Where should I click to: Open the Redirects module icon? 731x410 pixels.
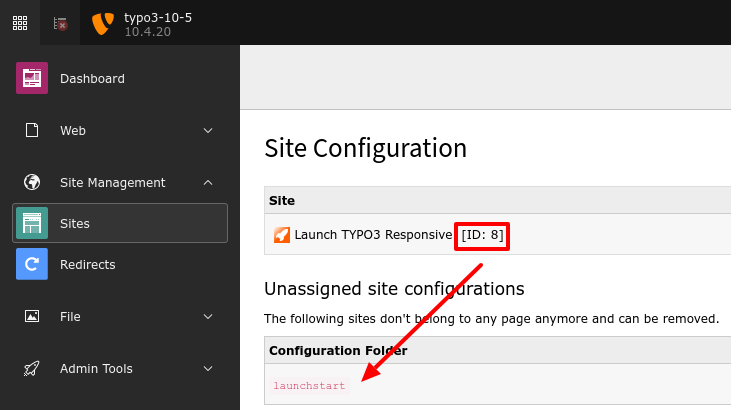32,264
